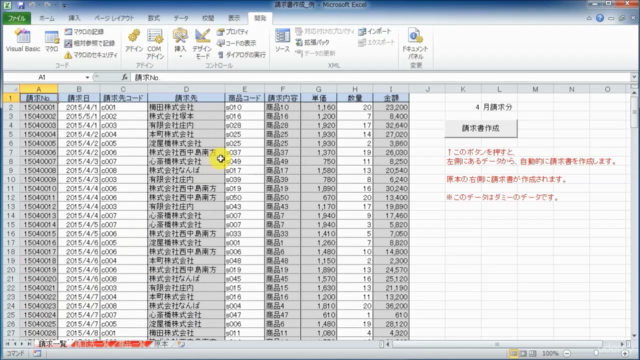Start Record Macro (マクロの記録)

point(84,31)
